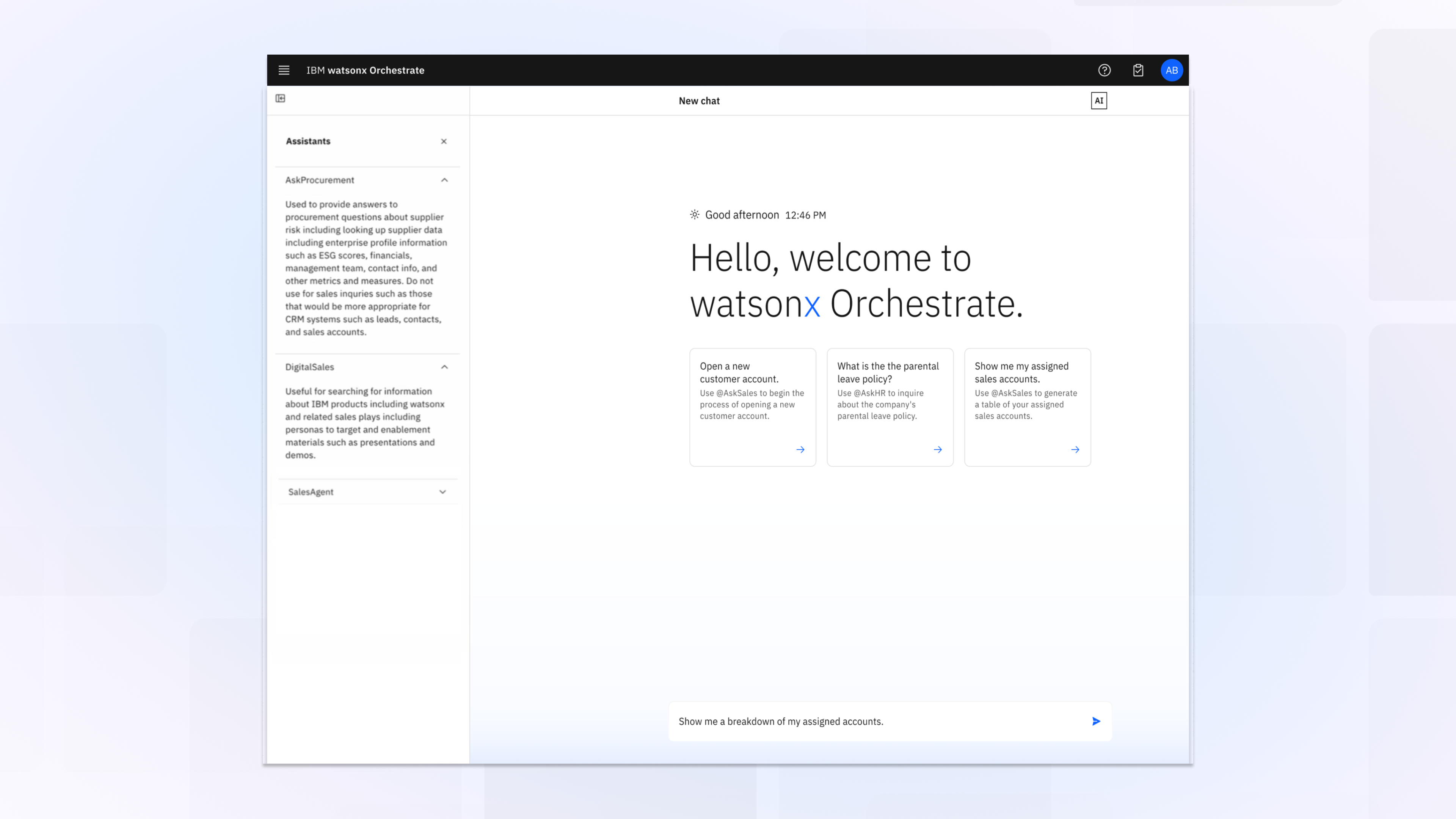The image size is (1456, 819).
Task: Click the DigitalSales description paragraph
Action: (364, 423)
